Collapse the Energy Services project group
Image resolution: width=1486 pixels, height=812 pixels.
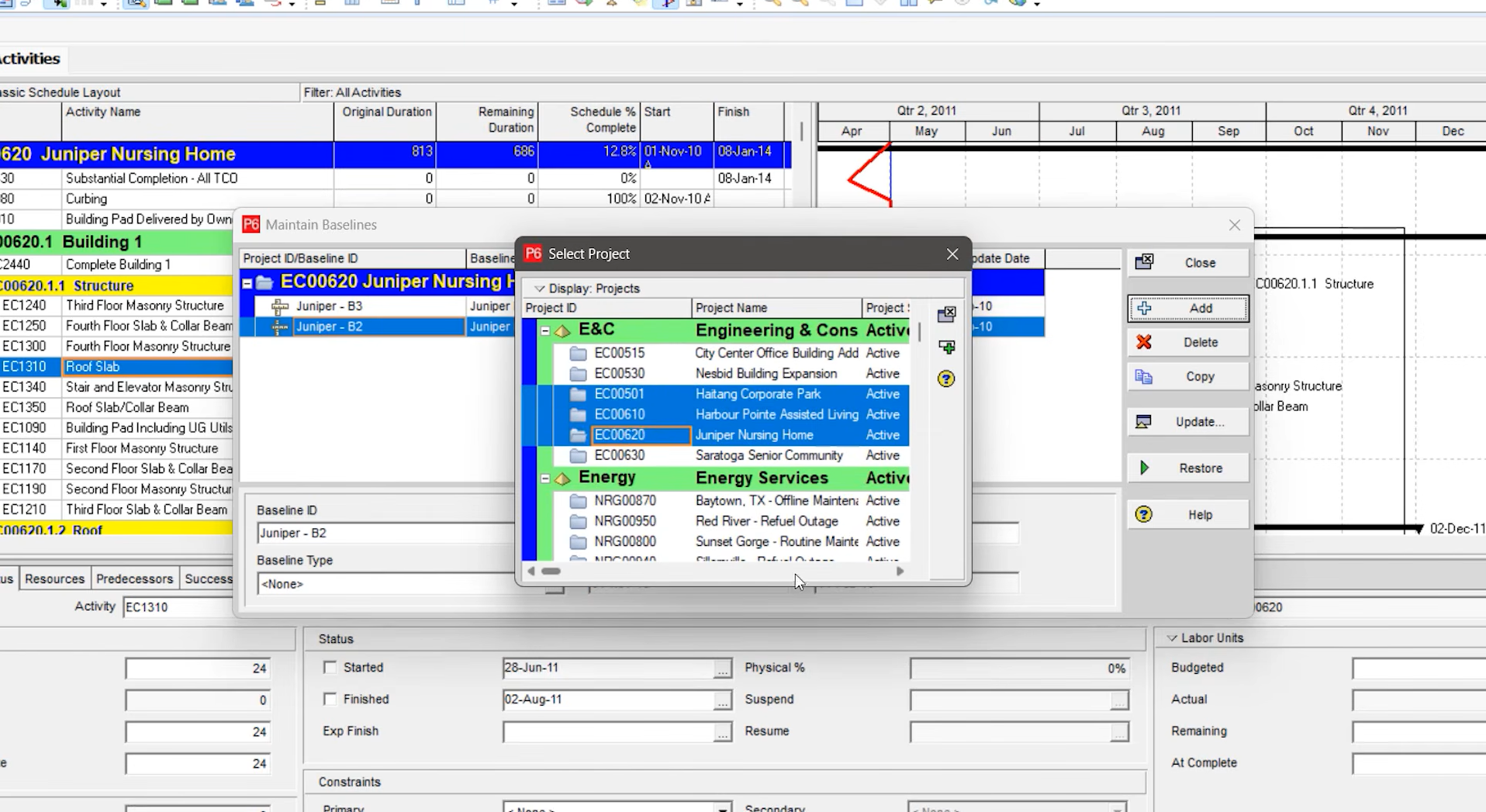coord(544,479)
